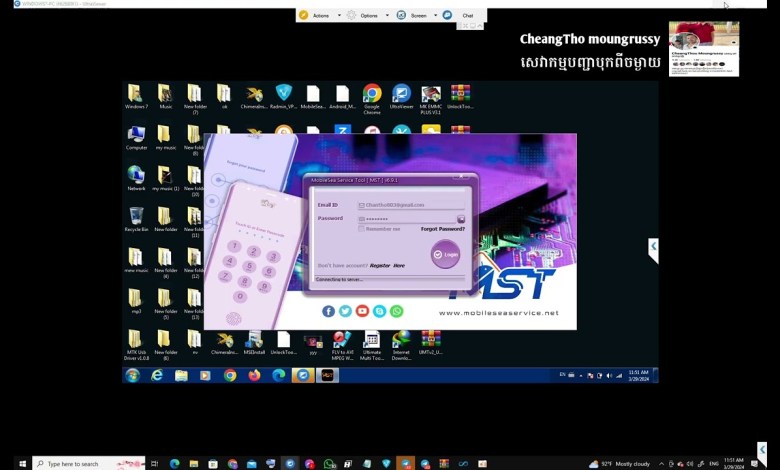
Task: Click the Forgot Password link
Action: (442, 229)
